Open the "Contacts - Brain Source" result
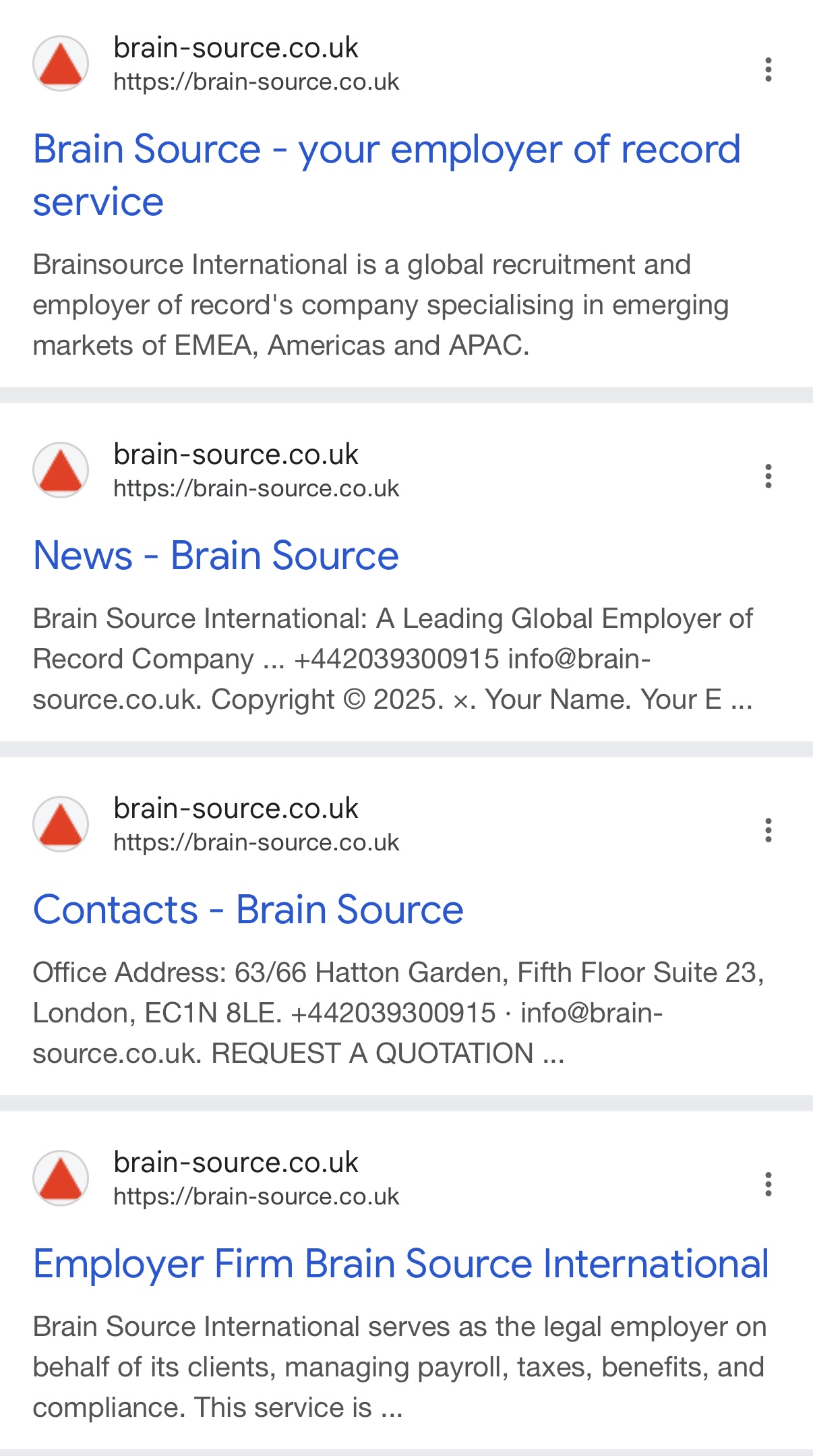The height and width of the screenshot is (1456, 813). point(248,910)
